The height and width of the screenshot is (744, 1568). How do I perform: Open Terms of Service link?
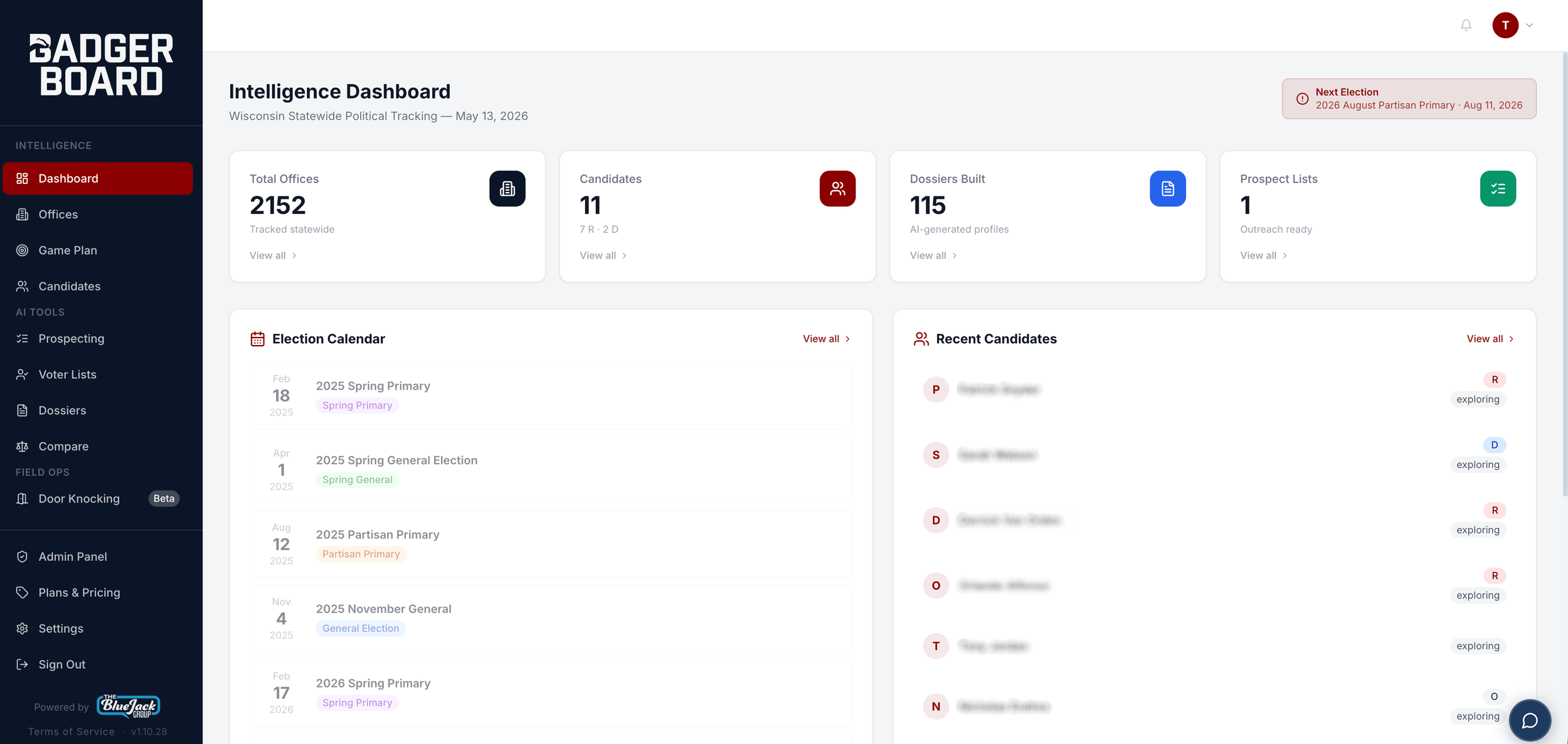click(72, 731)
